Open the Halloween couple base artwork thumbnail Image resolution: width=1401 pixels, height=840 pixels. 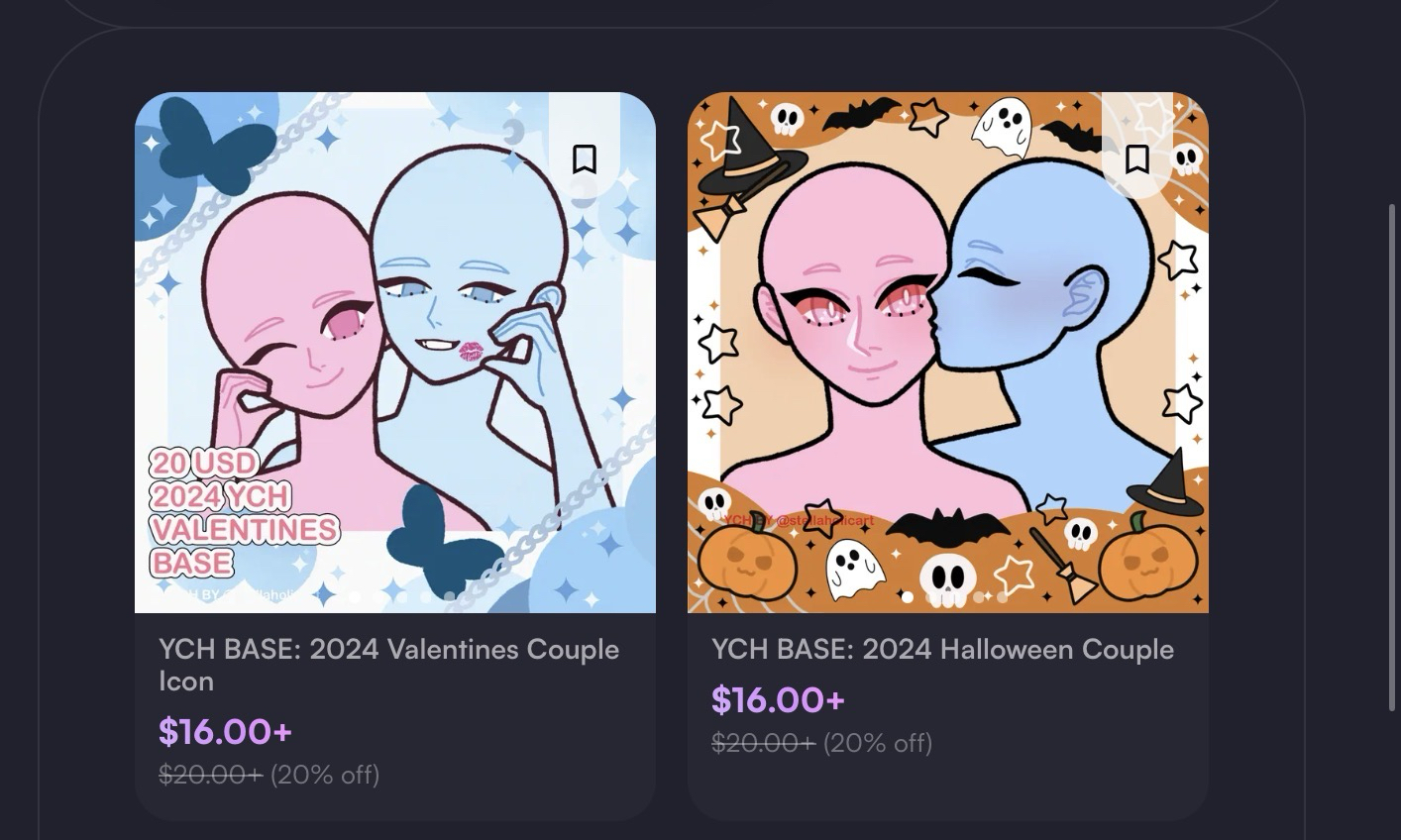point(948,353)
